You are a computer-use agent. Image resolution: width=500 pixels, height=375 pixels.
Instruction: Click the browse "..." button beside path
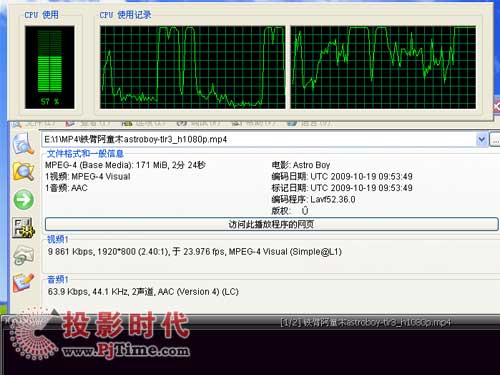(x=495, y=139)
